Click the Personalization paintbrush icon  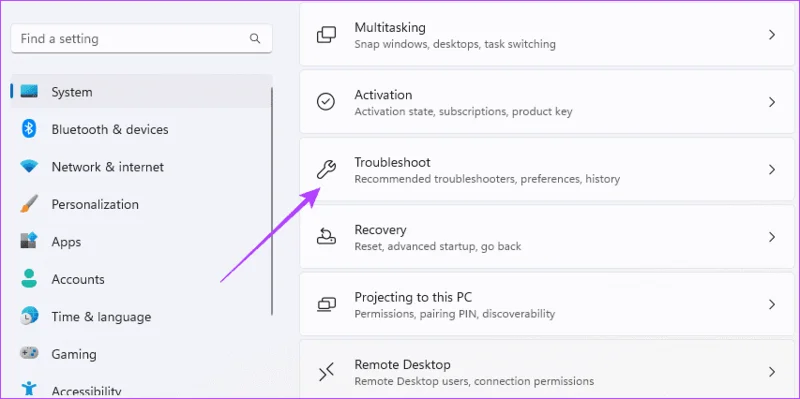[x=29, y=204]
